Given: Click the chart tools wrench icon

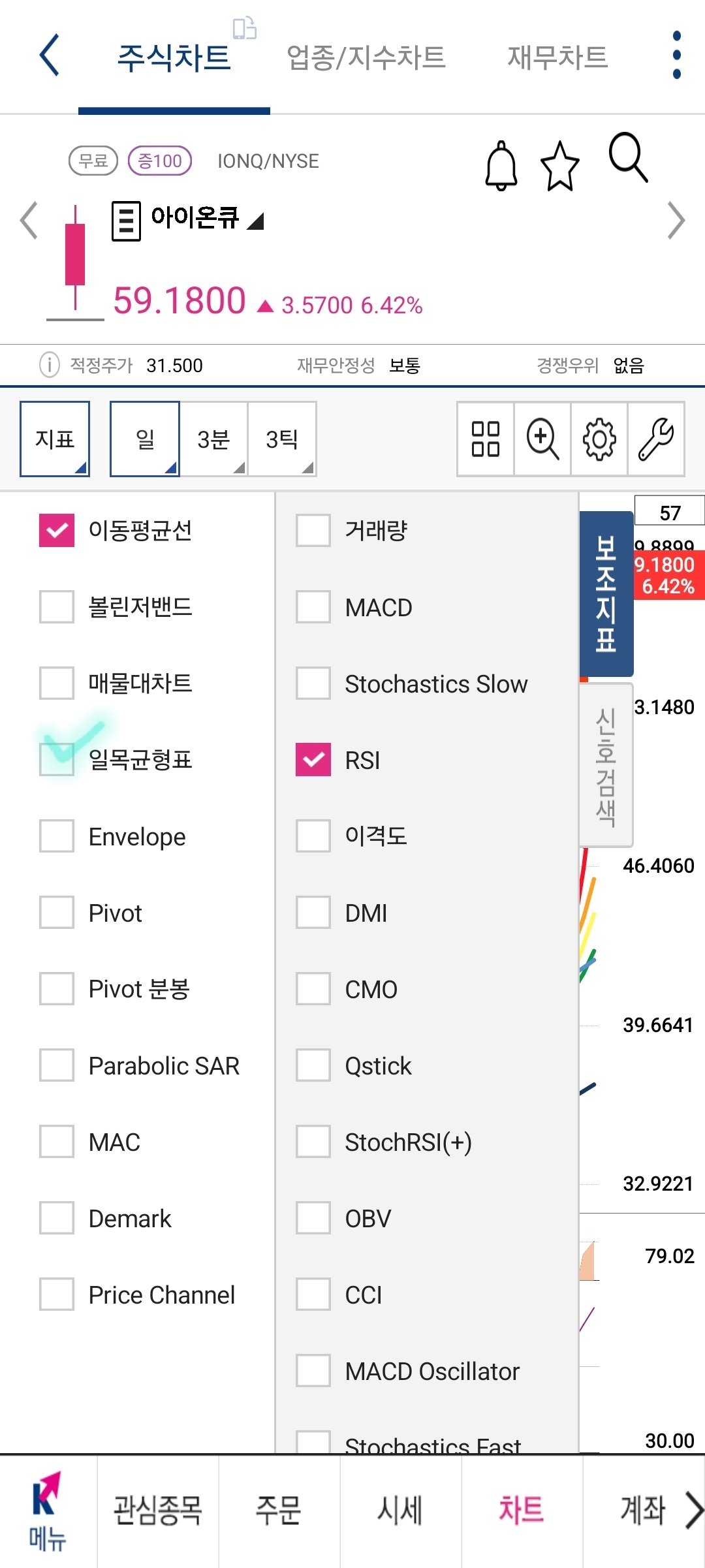Looking at the screenshot, I should coord(656,439).
